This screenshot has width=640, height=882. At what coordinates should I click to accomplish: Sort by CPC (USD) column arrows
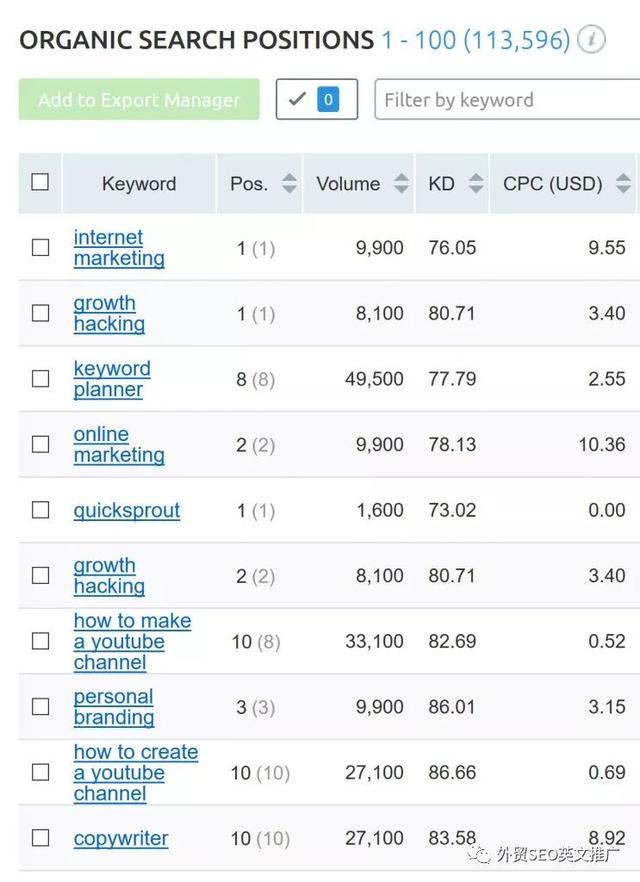click(623, 183)
